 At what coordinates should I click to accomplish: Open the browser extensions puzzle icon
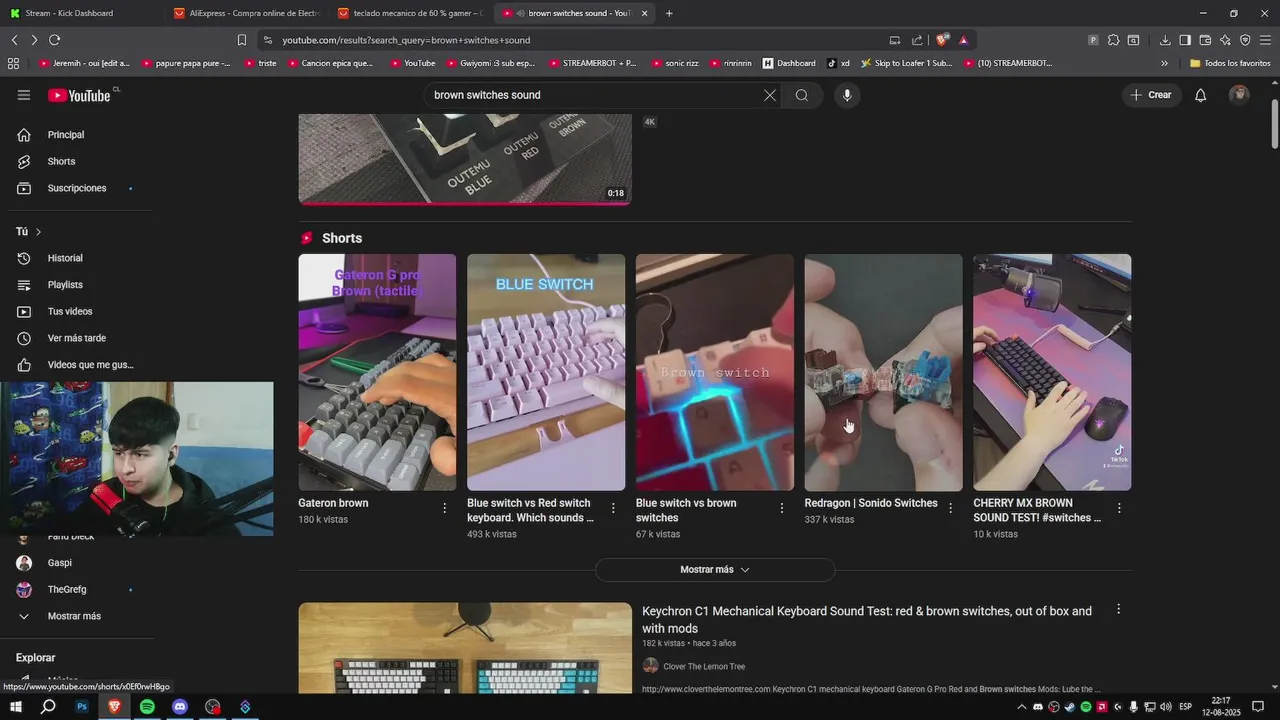1113,40
